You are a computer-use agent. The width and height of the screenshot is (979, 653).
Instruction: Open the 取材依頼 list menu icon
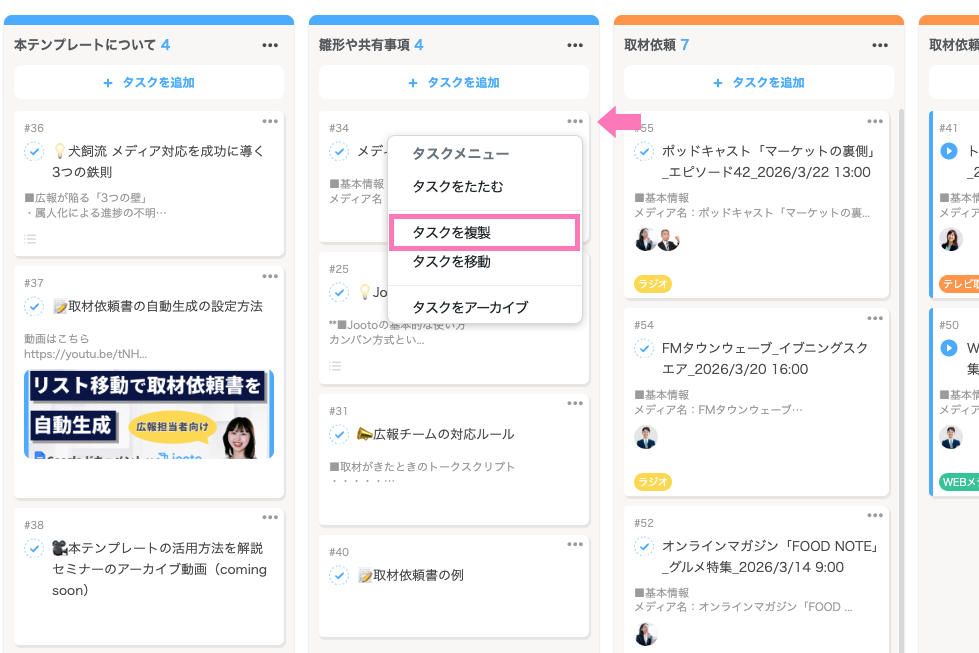[x=880, y=45]
